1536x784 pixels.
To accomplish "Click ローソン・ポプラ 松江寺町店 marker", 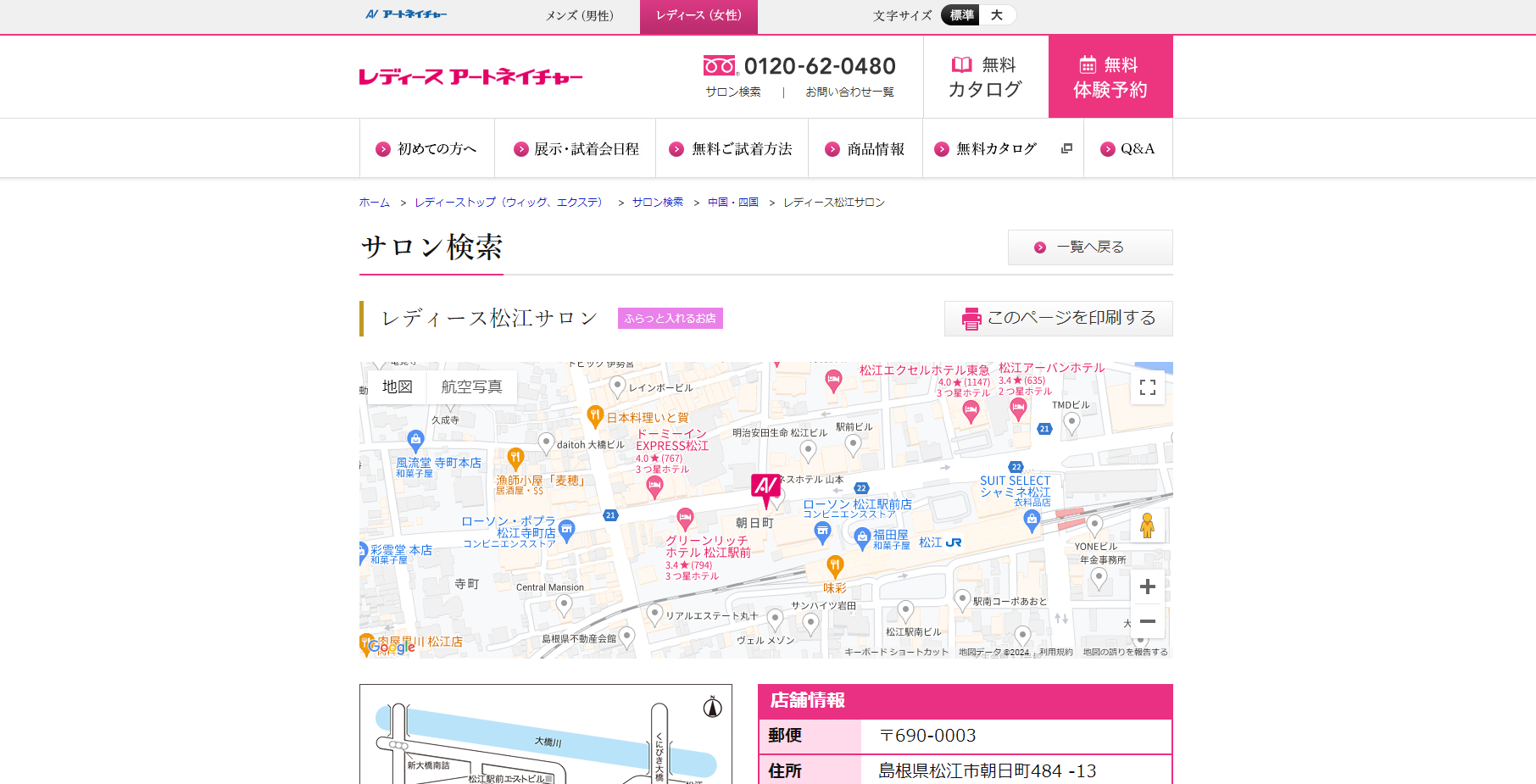I will tap(567, 531).
